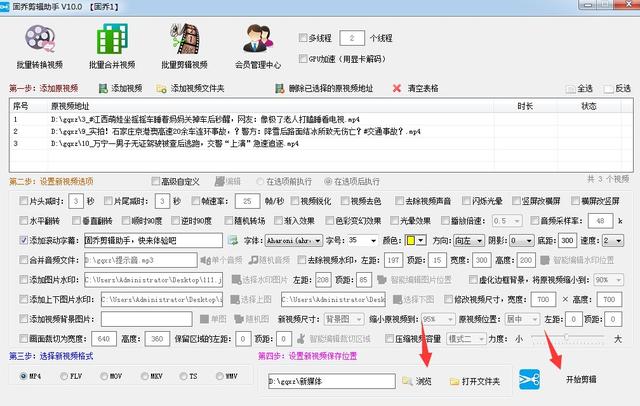Click the 浏览 folder icon
This screenshot has width=640, height=406.
pyautogui.click(x=407, y=381)
